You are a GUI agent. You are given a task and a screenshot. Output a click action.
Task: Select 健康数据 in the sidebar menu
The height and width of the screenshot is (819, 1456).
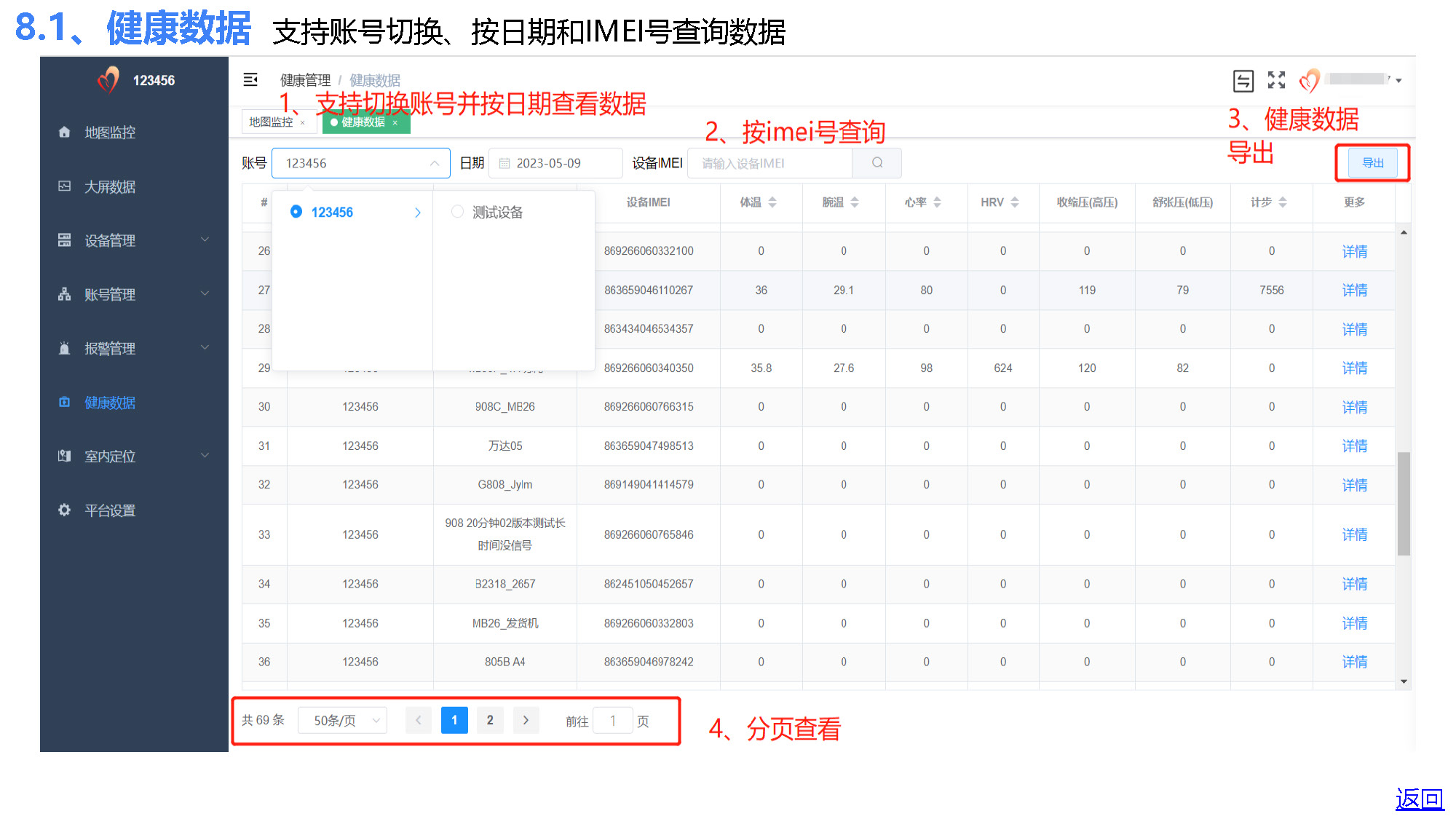click(109, 403)
